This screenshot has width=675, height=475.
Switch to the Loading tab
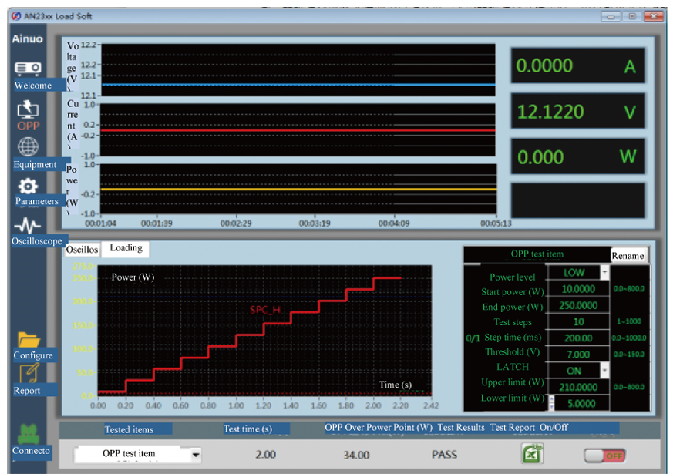[126, 248]
